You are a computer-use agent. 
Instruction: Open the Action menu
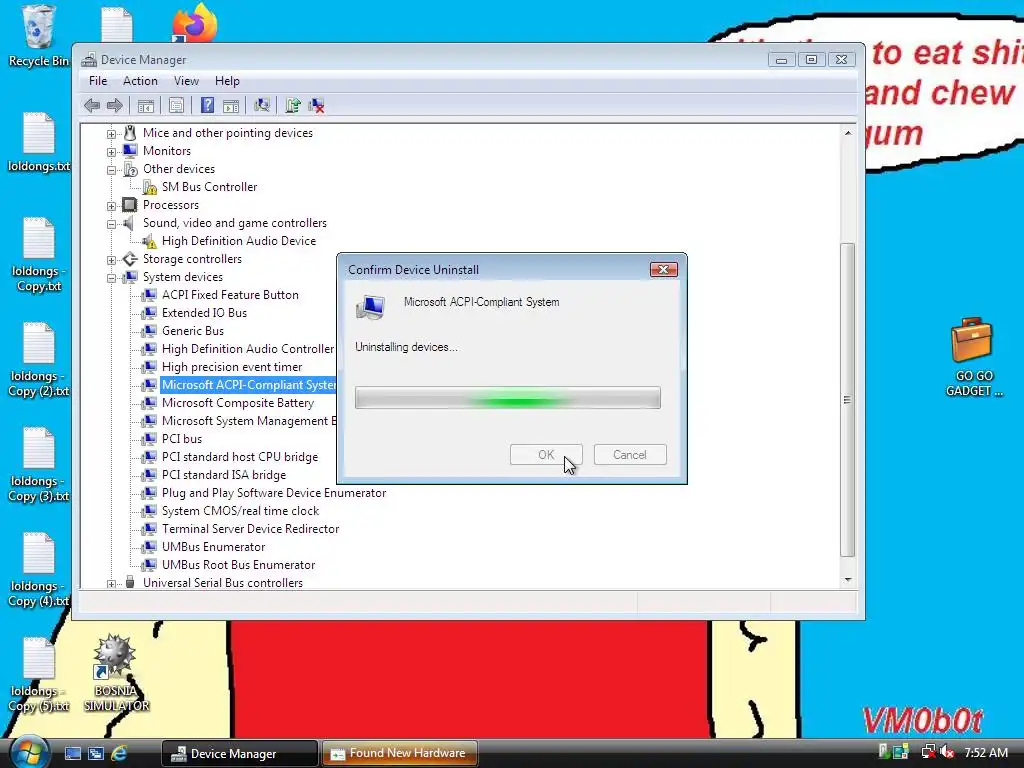pyautogui.click(x=140, y=81)
